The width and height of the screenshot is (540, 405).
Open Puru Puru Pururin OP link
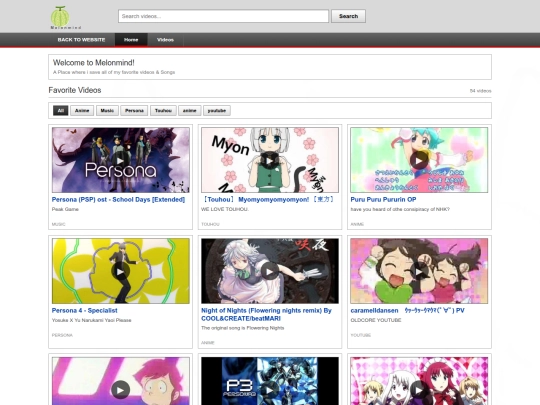pyautogui.click(x=383, y=199)
